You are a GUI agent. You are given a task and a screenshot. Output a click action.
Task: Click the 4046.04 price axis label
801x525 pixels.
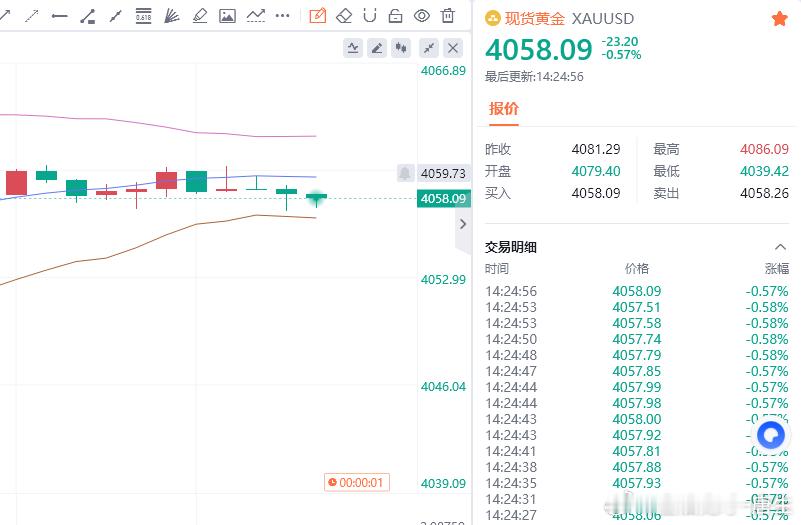click(443, 387)
